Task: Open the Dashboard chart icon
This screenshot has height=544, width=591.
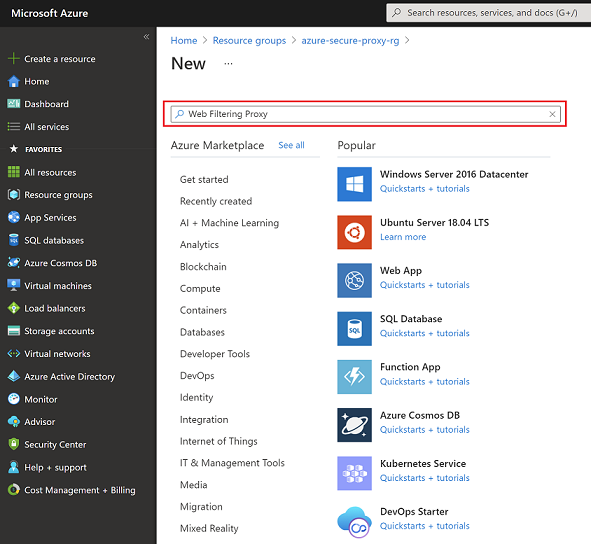Action: [x=14, y=104]
